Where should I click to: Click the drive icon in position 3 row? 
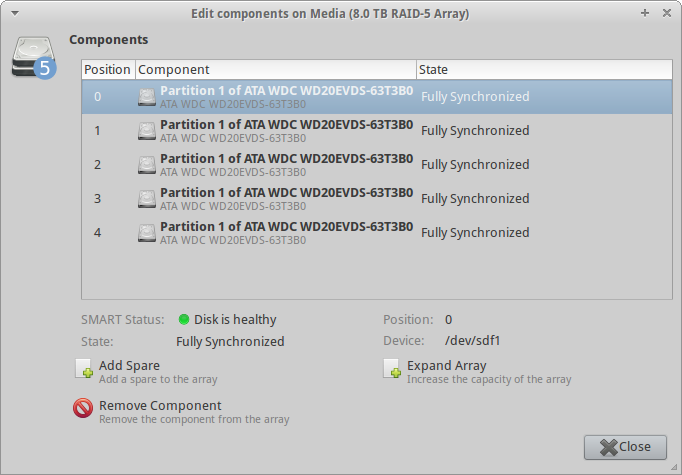pyautogui.click(x=147, y=199)
